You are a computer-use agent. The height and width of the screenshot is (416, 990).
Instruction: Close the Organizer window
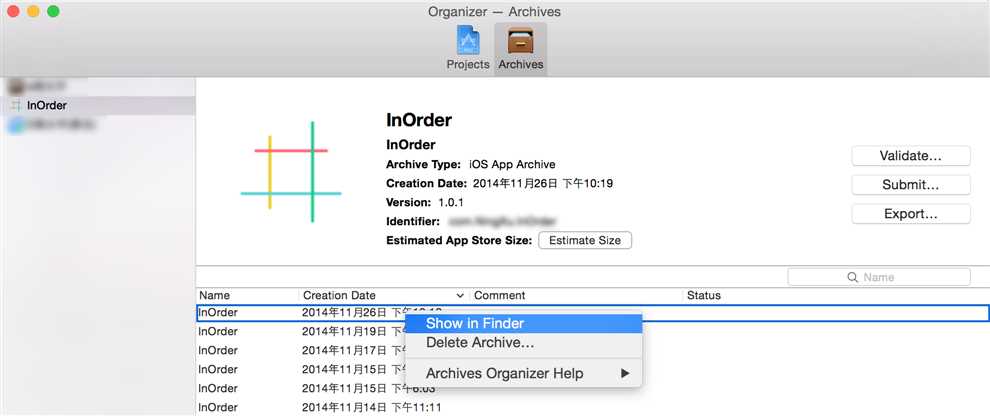(13, 11)
